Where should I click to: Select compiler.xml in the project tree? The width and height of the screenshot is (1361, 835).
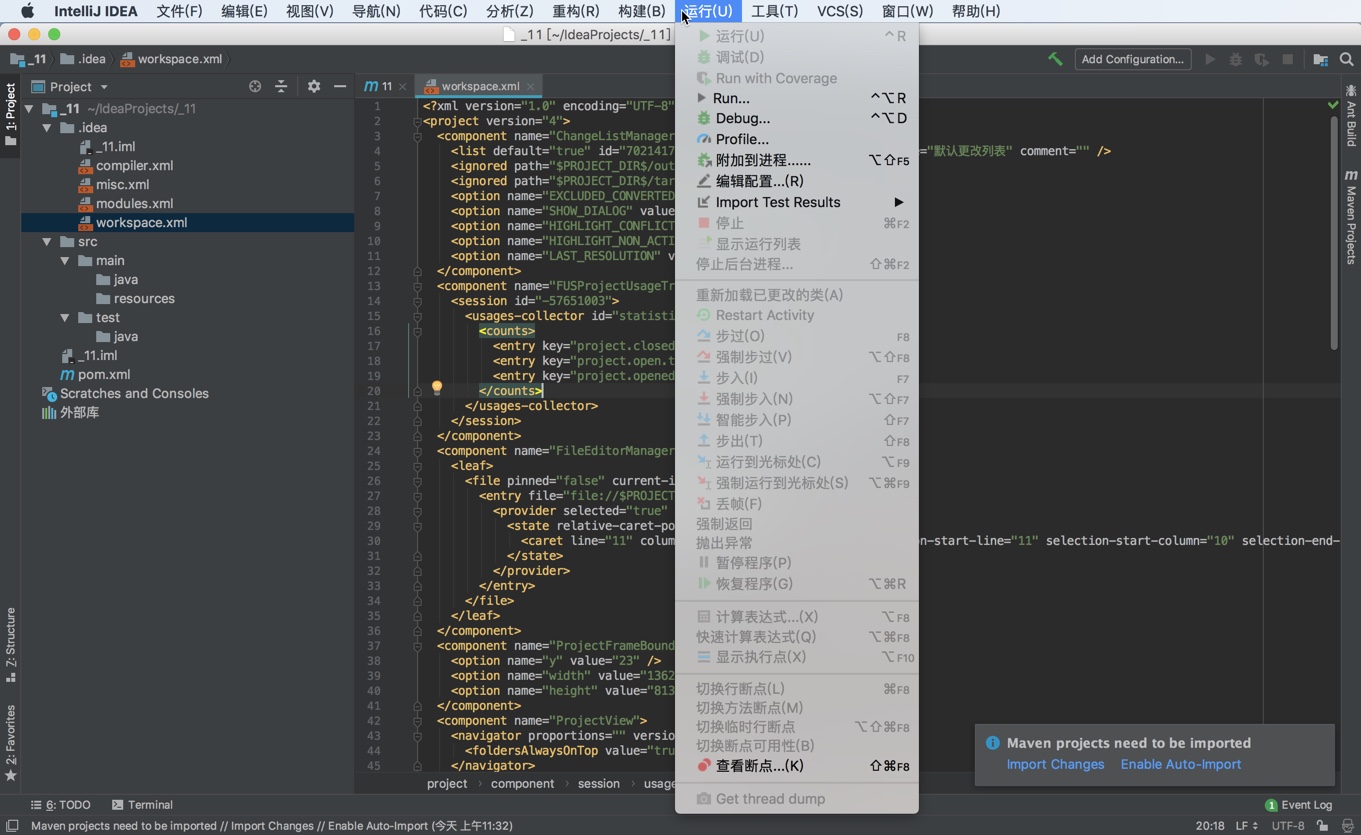pos(134,166)
